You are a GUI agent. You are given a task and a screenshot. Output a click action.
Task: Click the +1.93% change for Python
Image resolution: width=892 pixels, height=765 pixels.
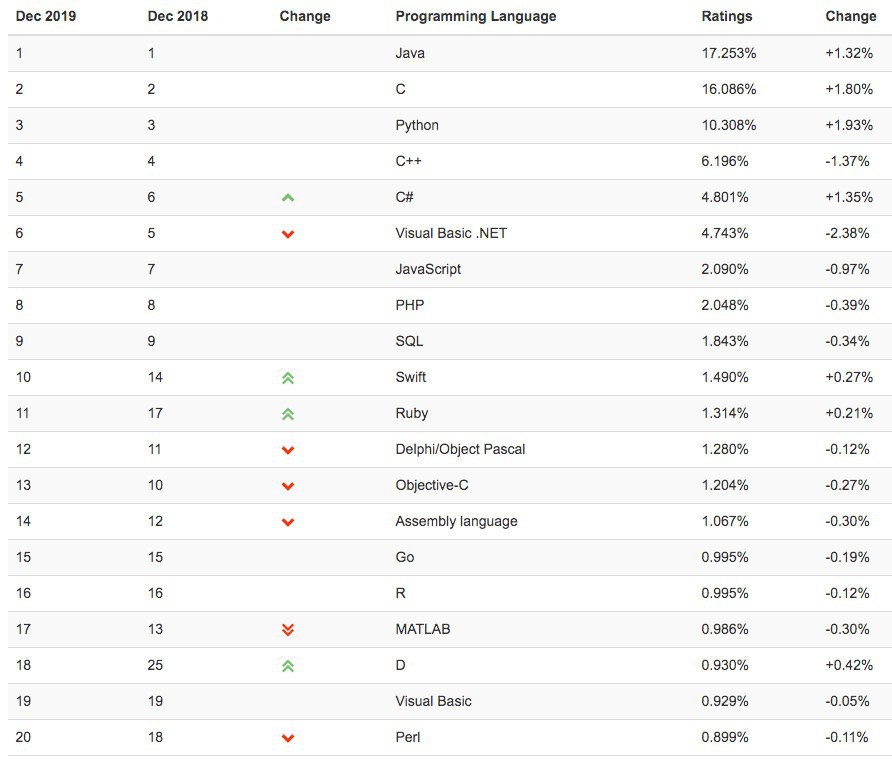pyautogui.click(x=849, y=125)
